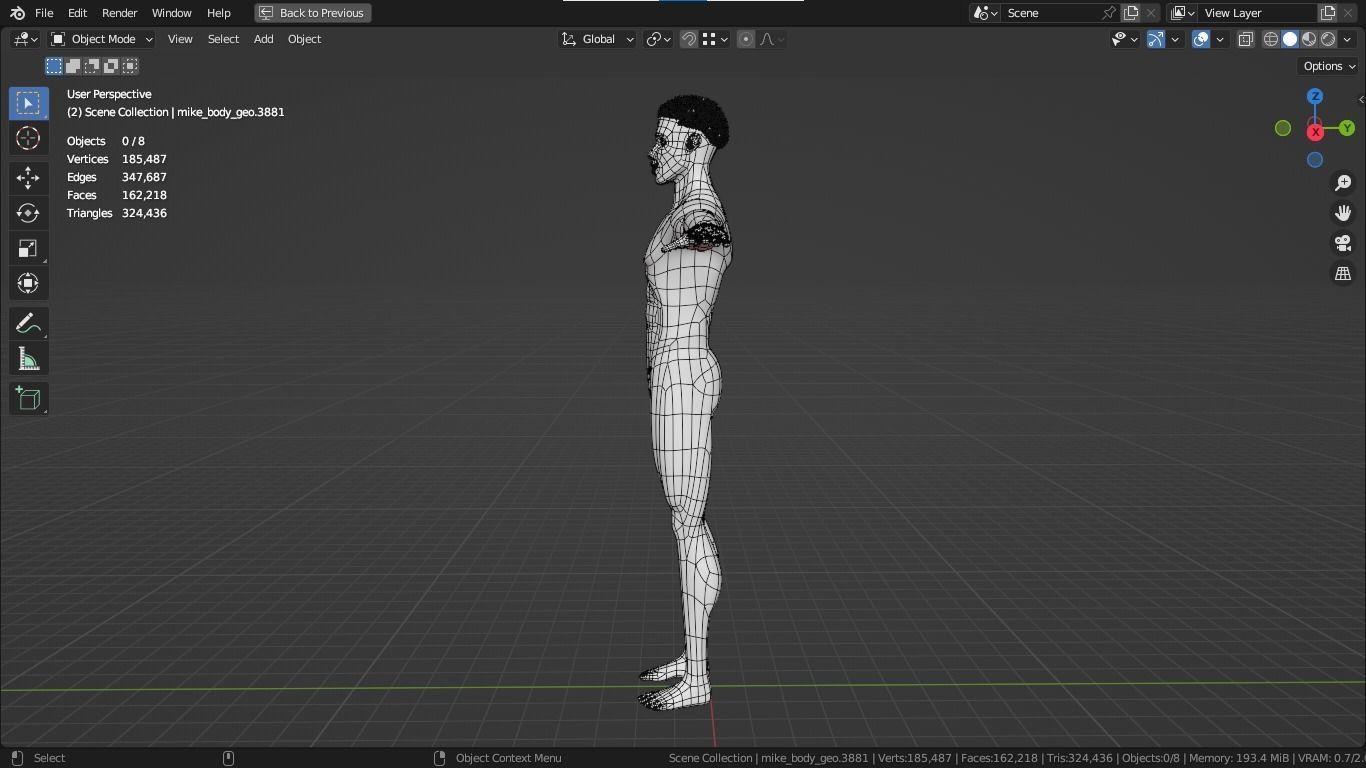Open the snapping options dropdown

click(x=714, y=39)
